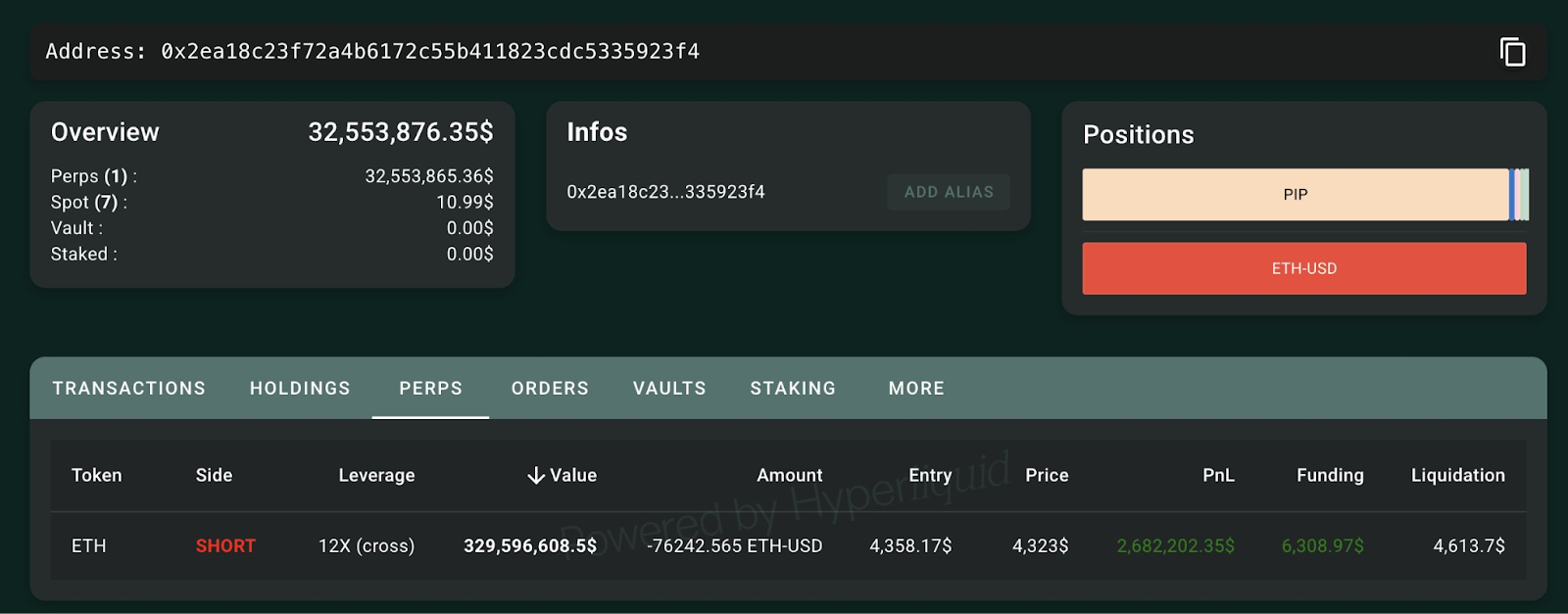Click the red ETH-USD position bar

(x=1303, y=268)
